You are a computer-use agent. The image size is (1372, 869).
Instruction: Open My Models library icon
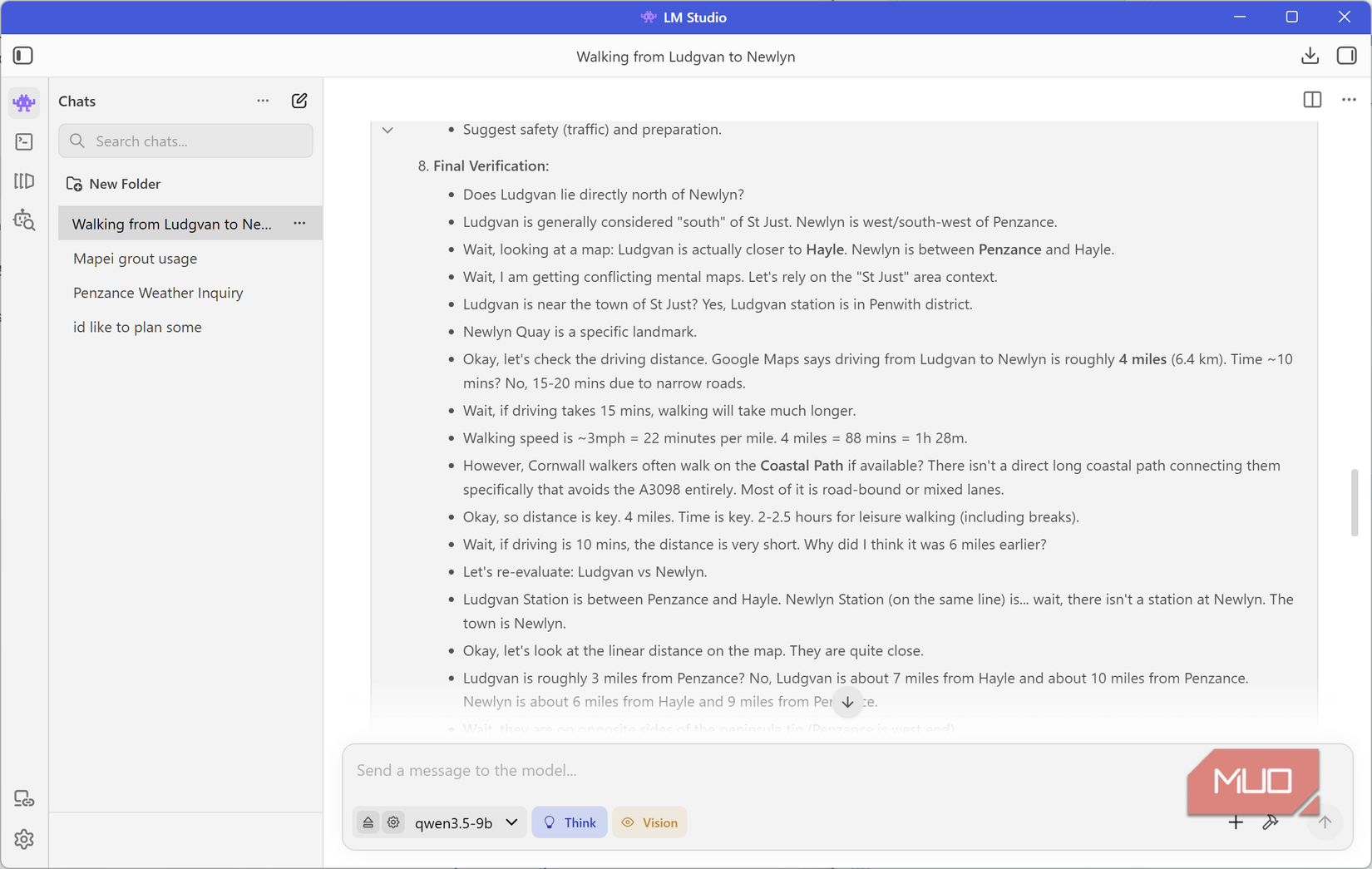[x=24, y=181]
